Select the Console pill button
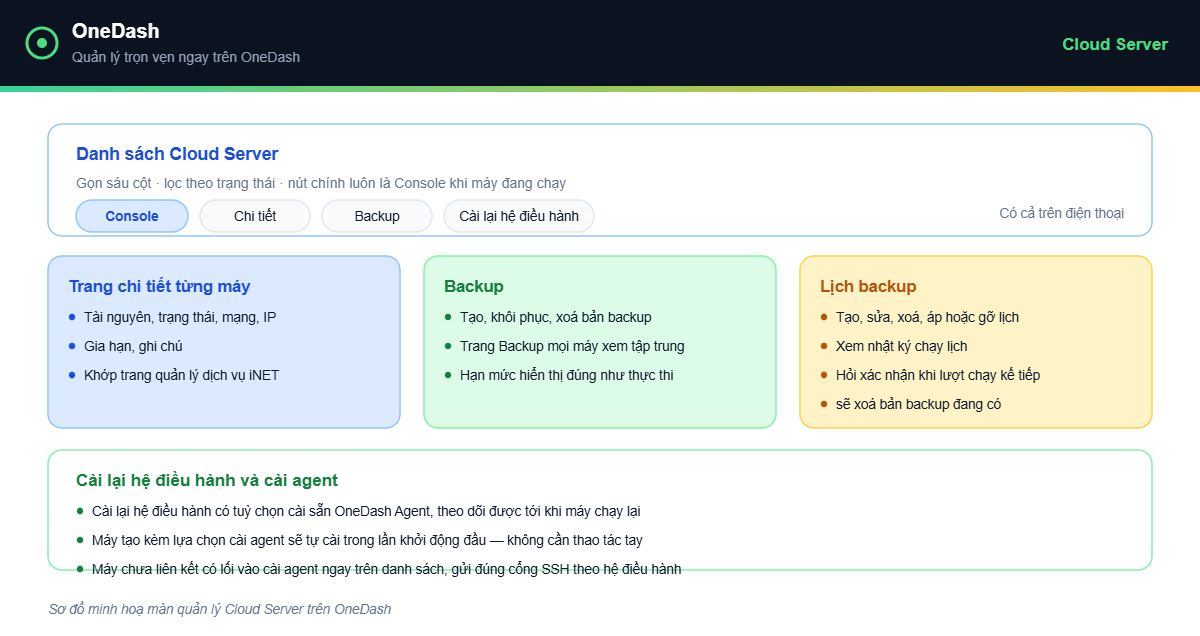 pos(132,216)
